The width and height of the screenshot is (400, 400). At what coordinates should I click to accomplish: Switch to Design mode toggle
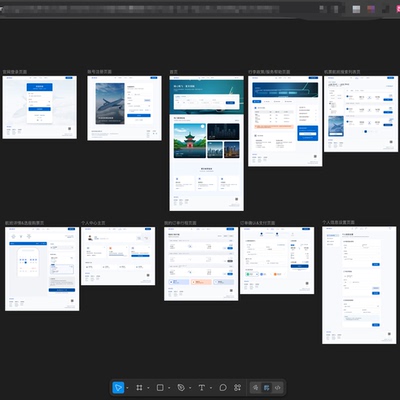click(267, 387)
